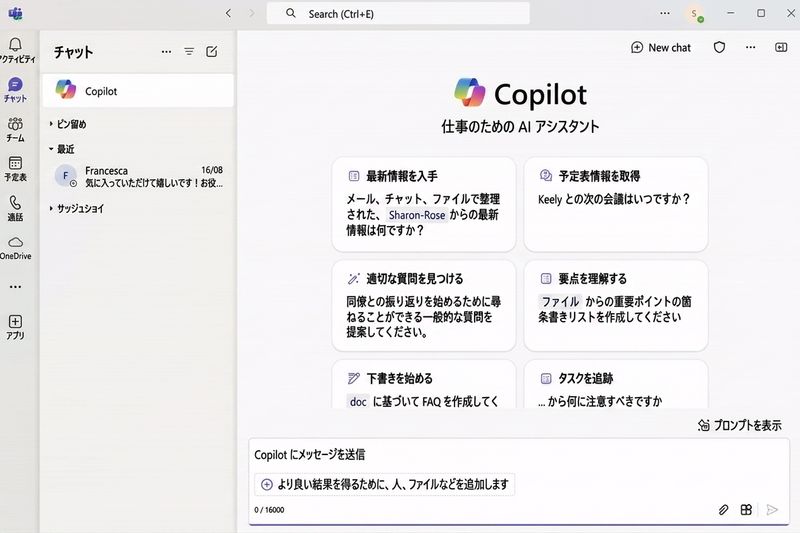Choose the 下書きを始める prompt card
Image resolution: width=800 pixels, height=533 pixels.
coord(423,384)
